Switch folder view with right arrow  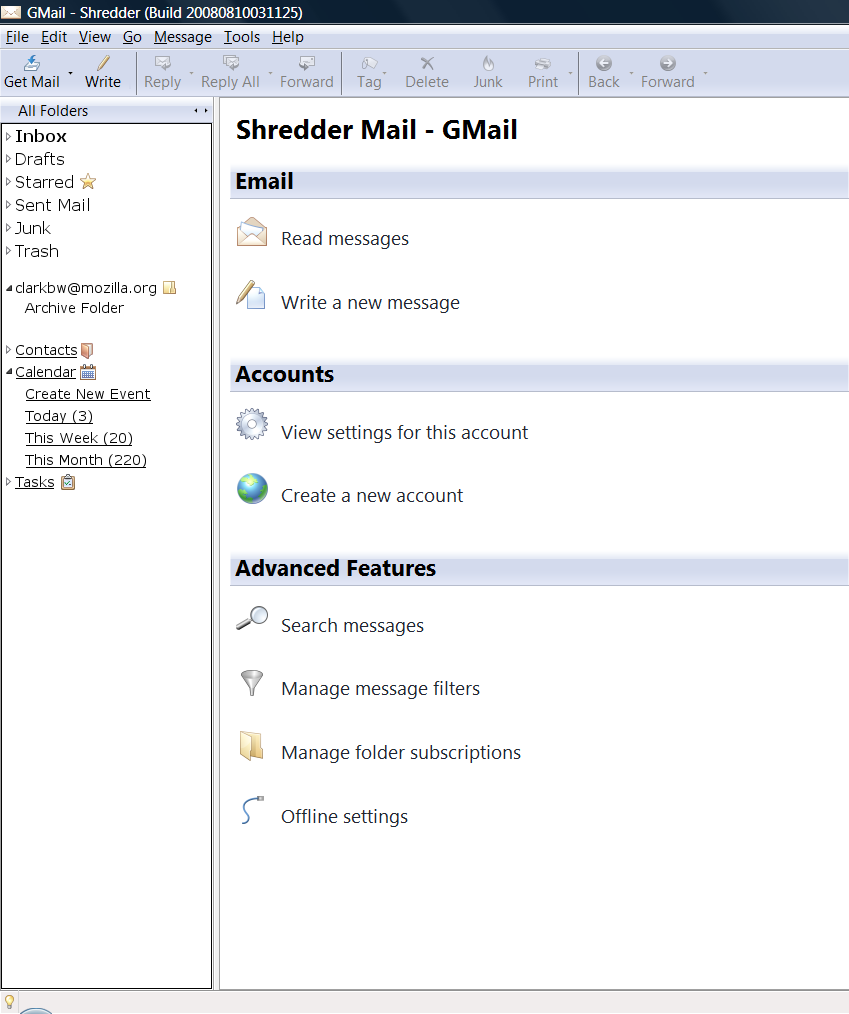tap(206, 111)
